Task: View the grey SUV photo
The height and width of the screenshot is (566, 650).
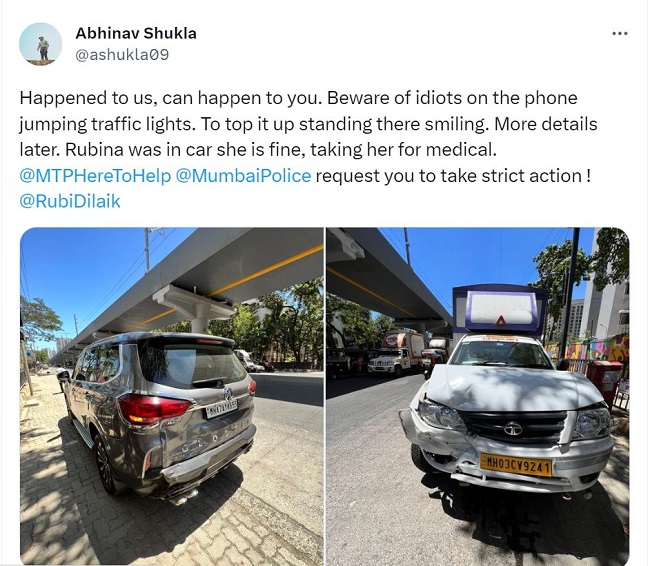Action: [172, 396]
